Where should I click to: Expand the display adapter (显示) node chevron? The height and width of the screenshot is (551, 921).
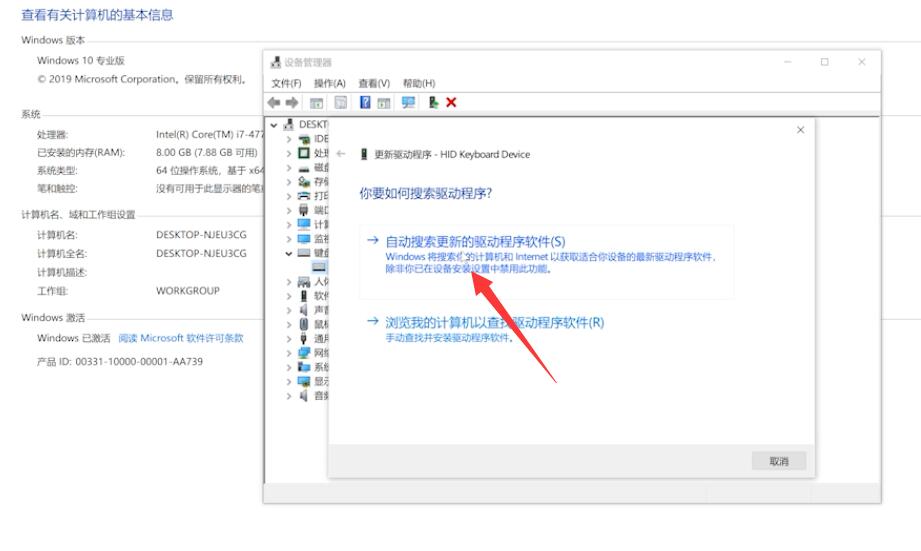coord(288,381)
